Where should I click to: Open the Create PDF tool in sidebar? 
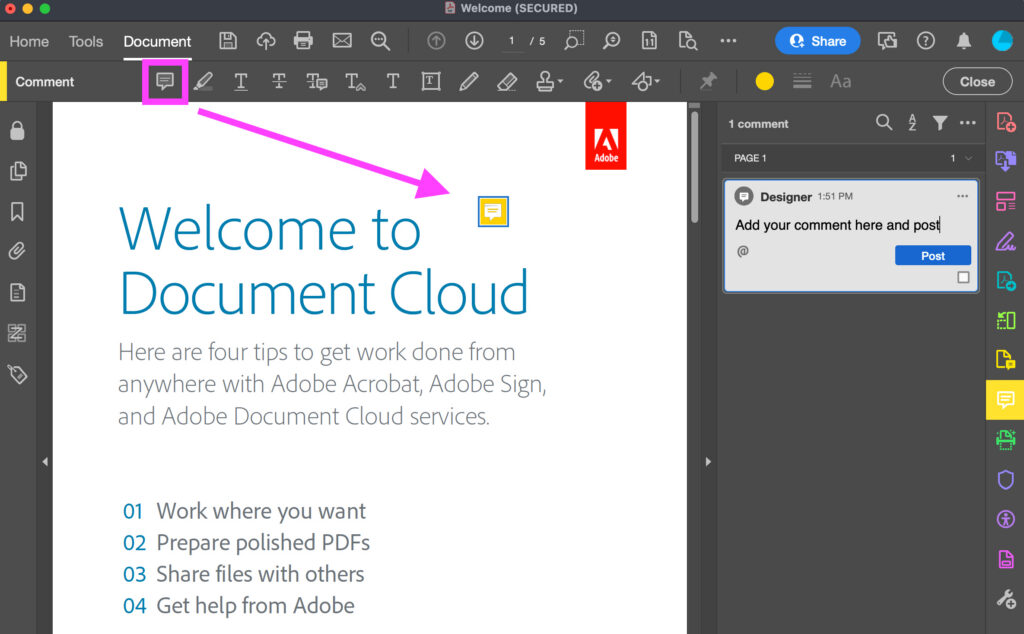[1005, 122]
